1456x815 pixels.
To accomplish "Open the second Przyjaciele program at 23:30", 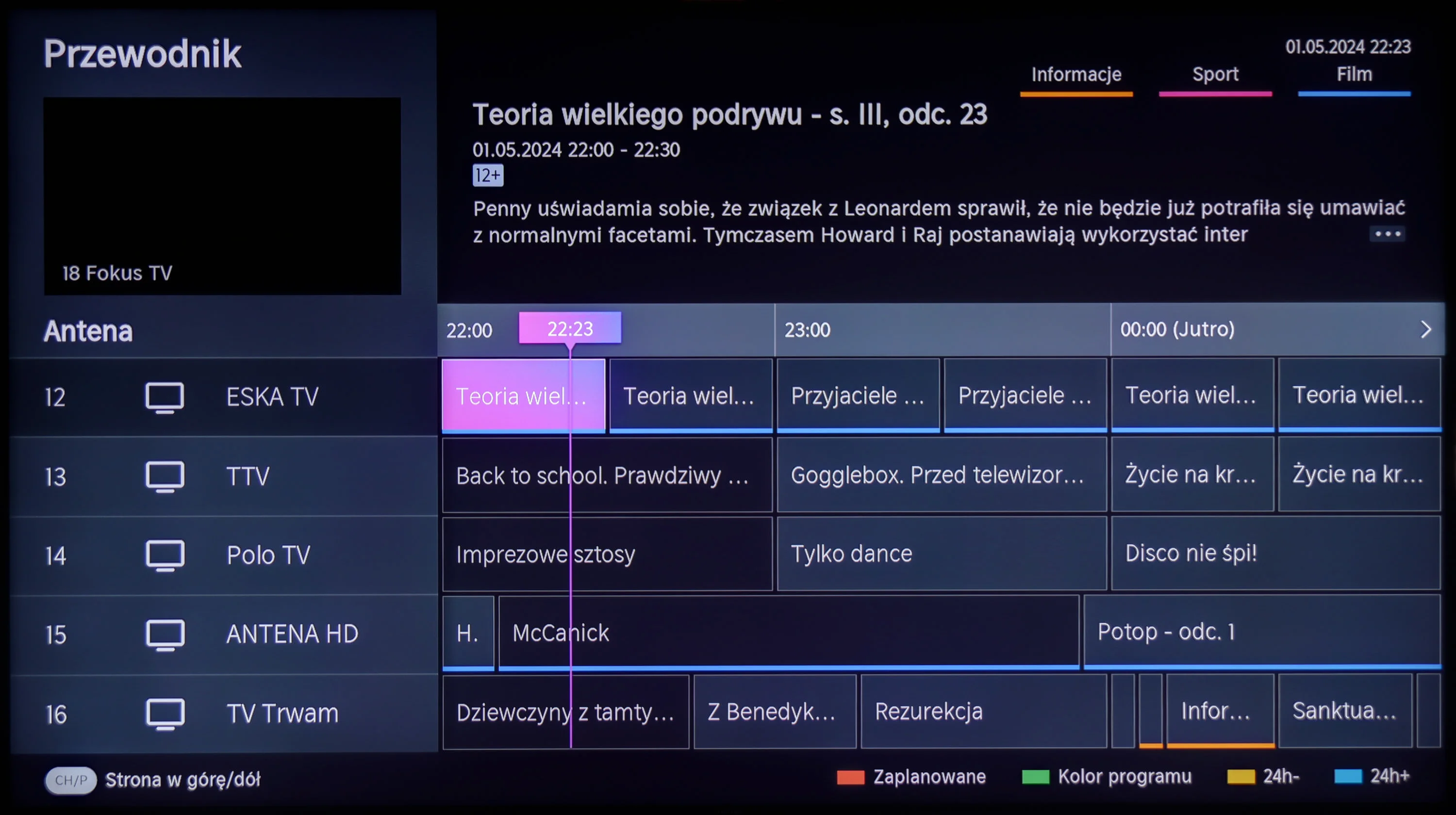I will coord(1026,395).
